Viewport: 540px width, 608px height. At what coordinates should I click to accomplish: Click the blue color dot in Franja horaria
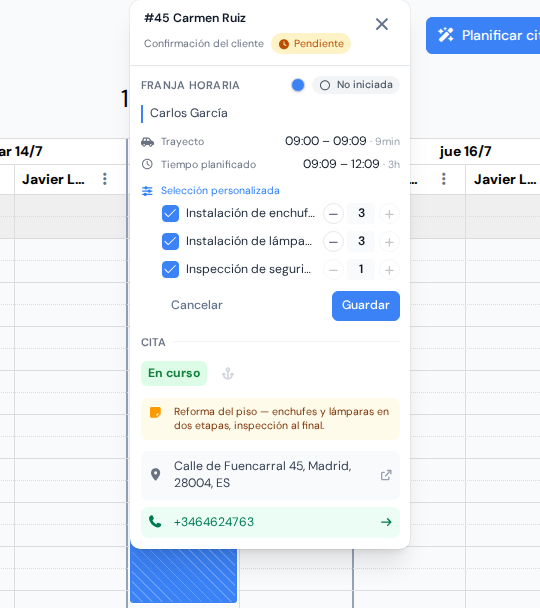click(x=298, y=85)
